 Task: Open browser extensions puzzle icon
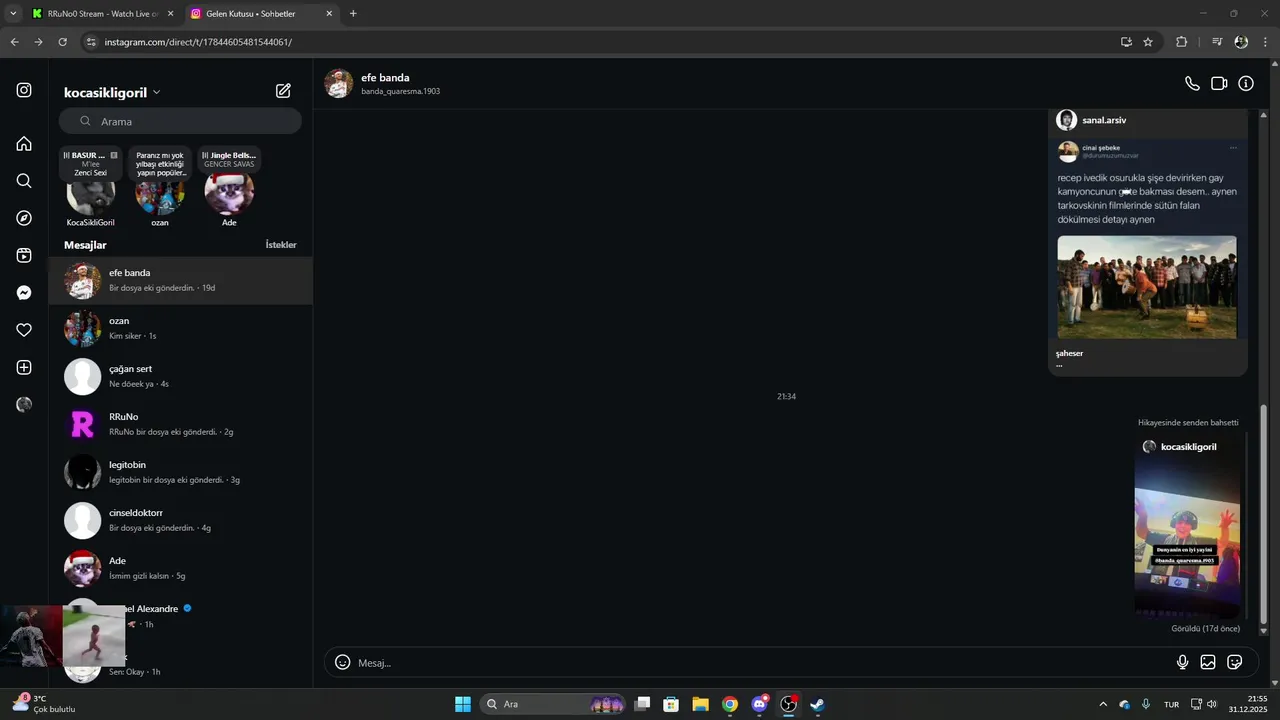(1181, 42)
